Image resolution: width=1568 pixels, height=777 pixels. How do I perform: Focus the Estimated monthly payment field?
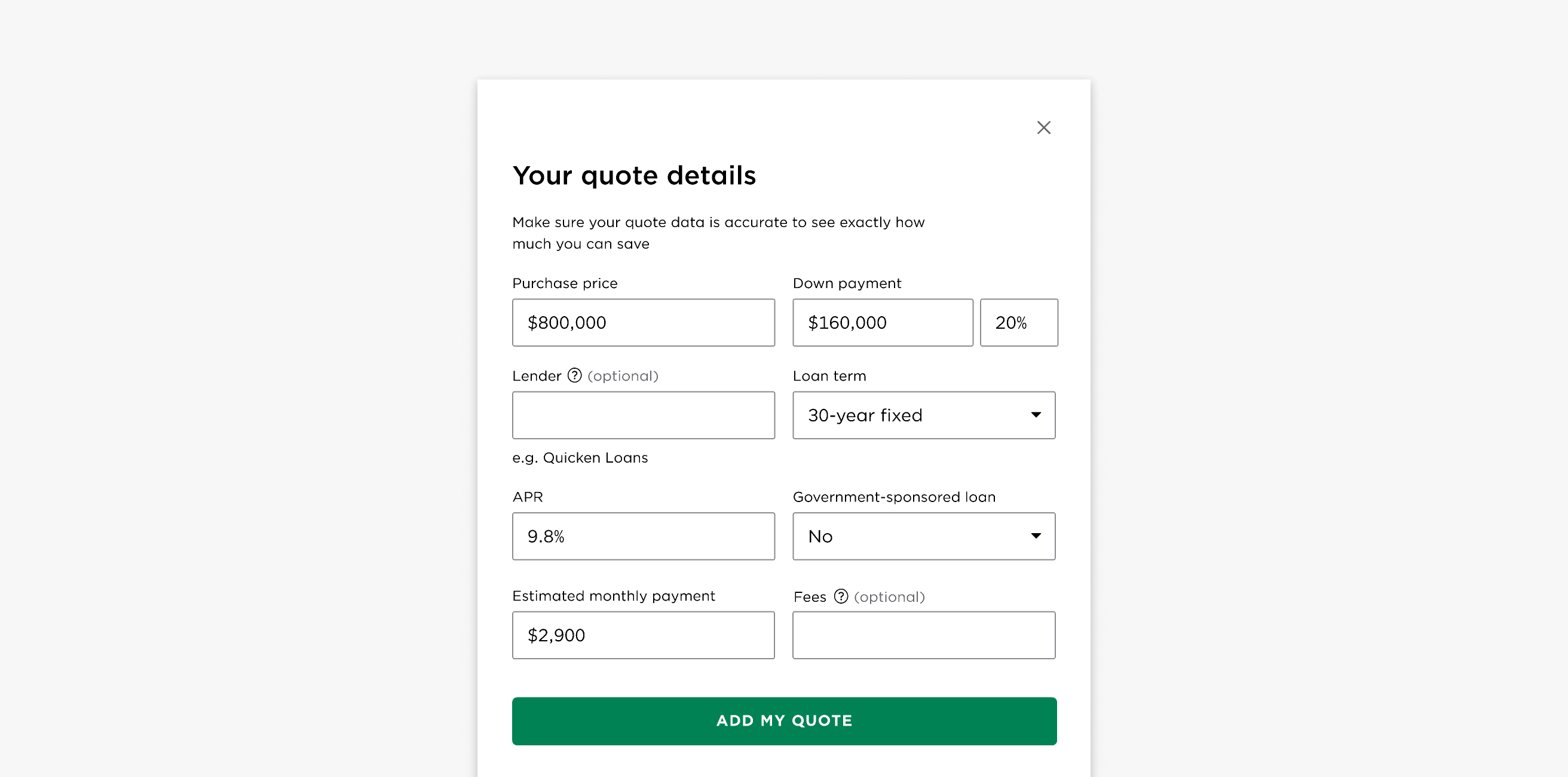click(x=643, y=635)
